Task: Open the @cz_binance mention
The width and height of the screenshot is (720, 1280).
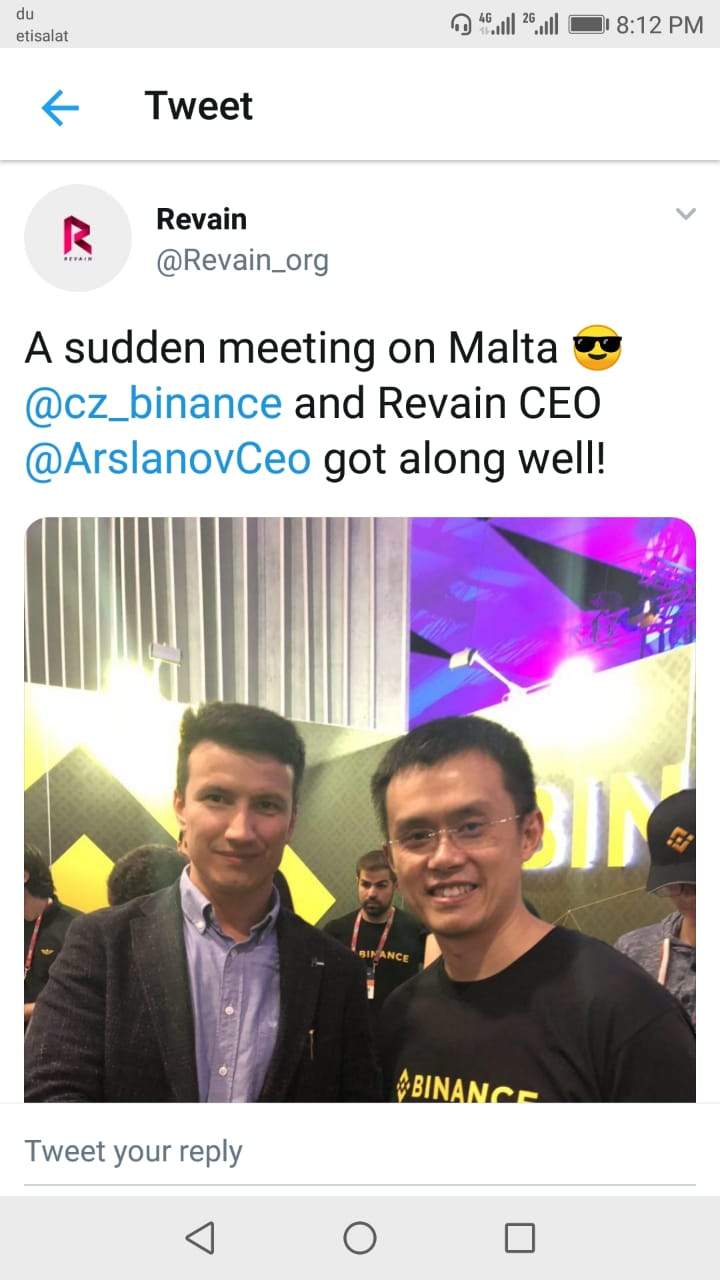Action: (x=153, y=403)
